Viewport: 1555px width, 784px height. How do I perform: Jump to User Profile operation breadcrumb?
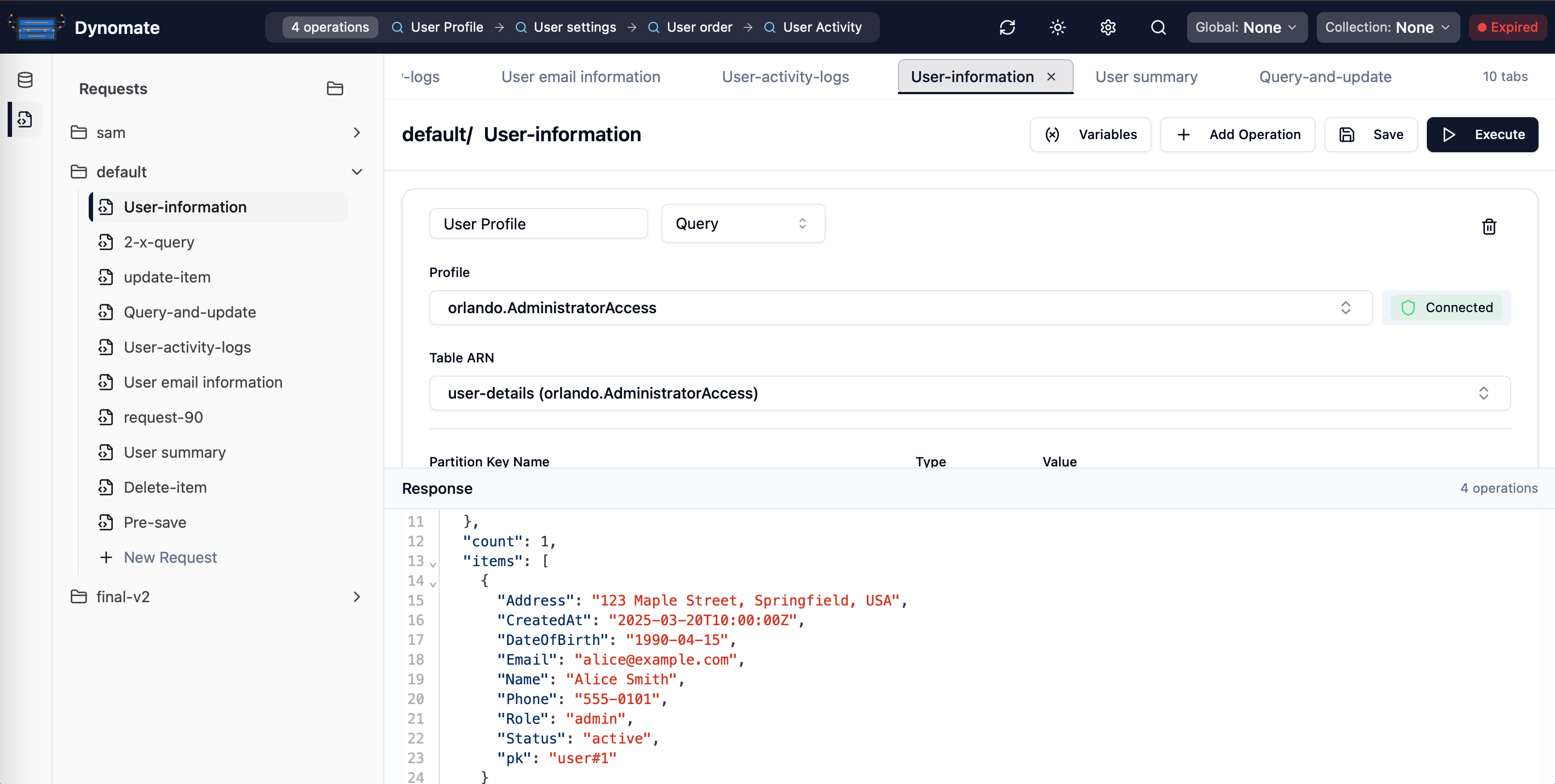pos(437,27)
